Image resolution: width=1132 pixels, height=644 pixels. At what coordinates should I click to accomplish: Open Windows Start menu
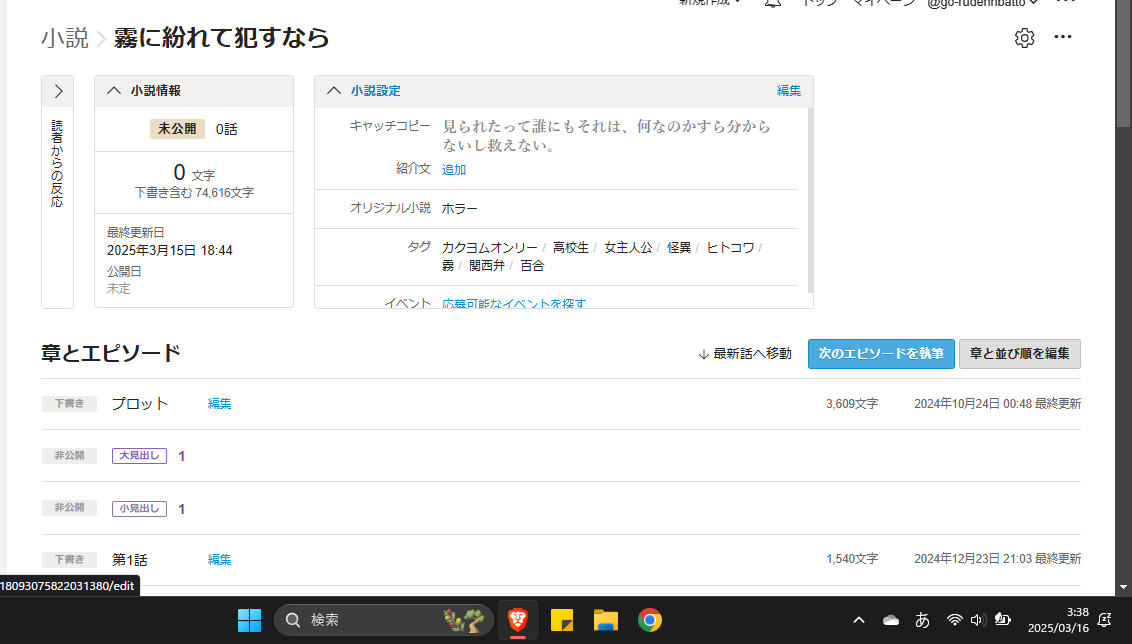pos(249,621)
